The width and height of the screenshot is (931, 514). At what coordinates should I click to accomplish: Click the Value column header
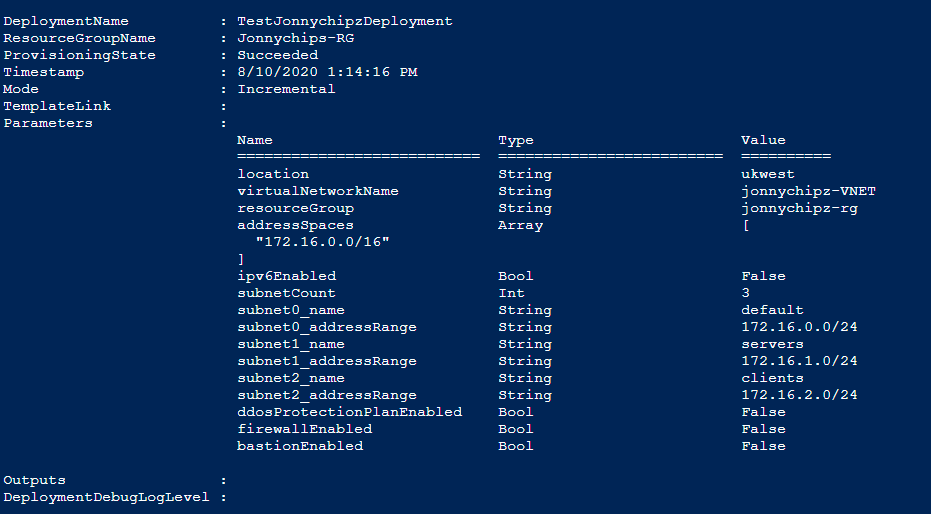pyautogui.click(x=763, y=140)
